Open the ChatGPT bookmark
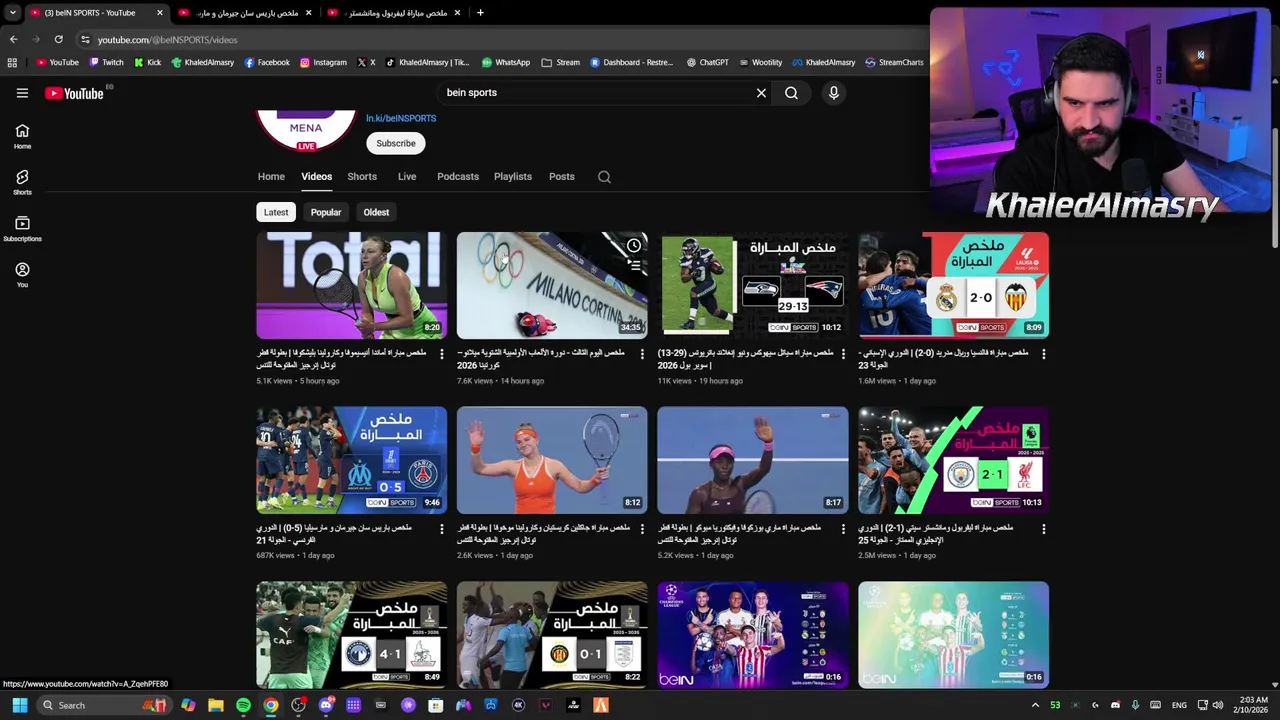The width and height of the screenshot is (1280, 720). pyautogui.click(x=707, y=62)
